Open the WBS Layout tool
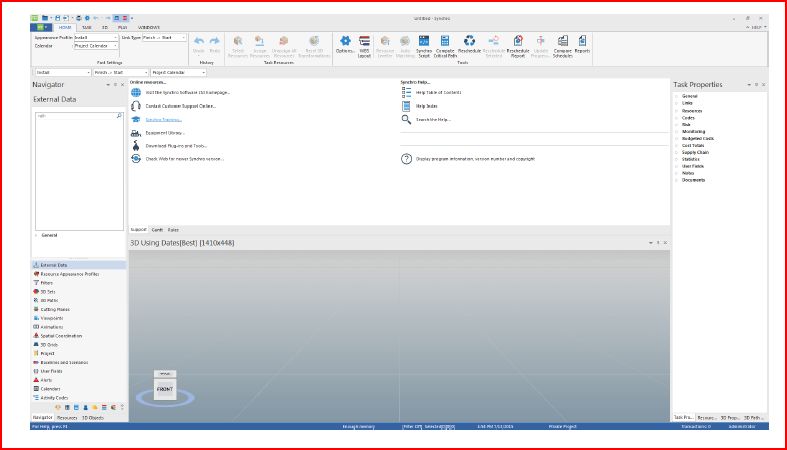The height and width of the screenshot is (450, 787). click(364, 47)
